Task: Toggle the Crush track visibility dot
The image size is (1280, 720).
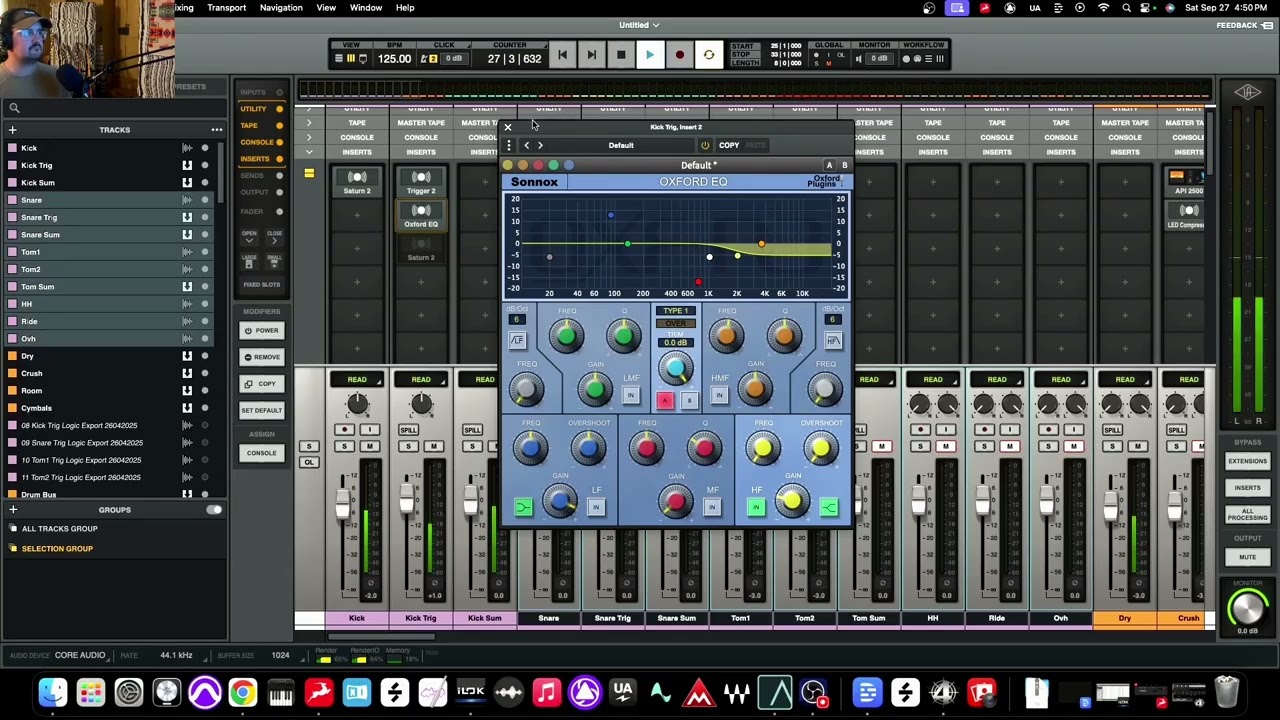Action: point(205,373)
